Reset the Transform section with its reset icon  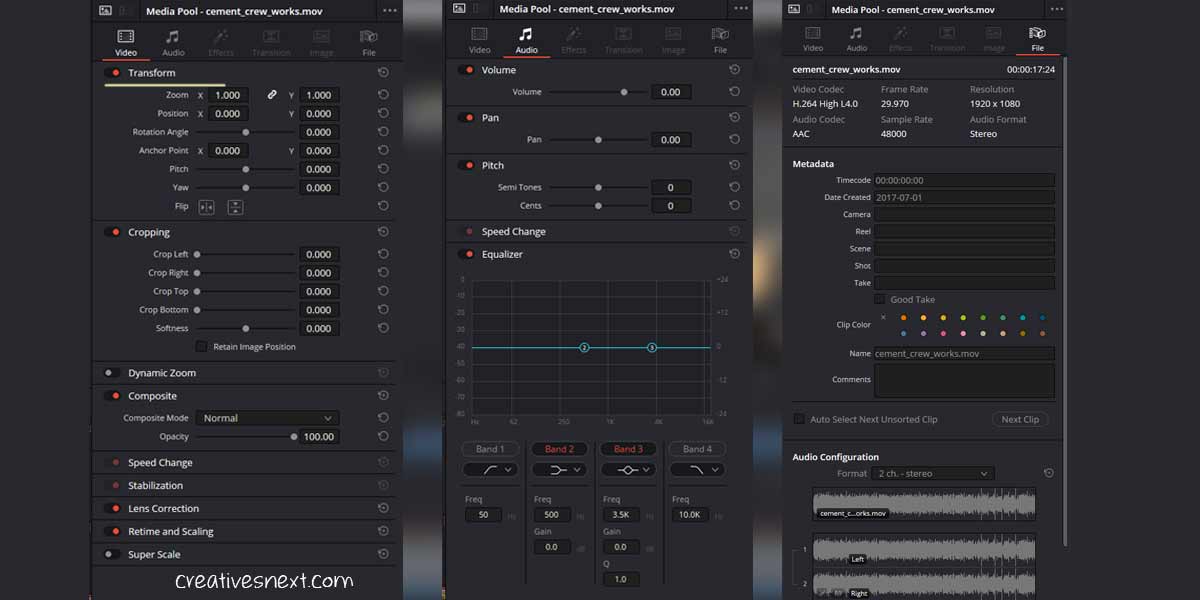point(383,73)
